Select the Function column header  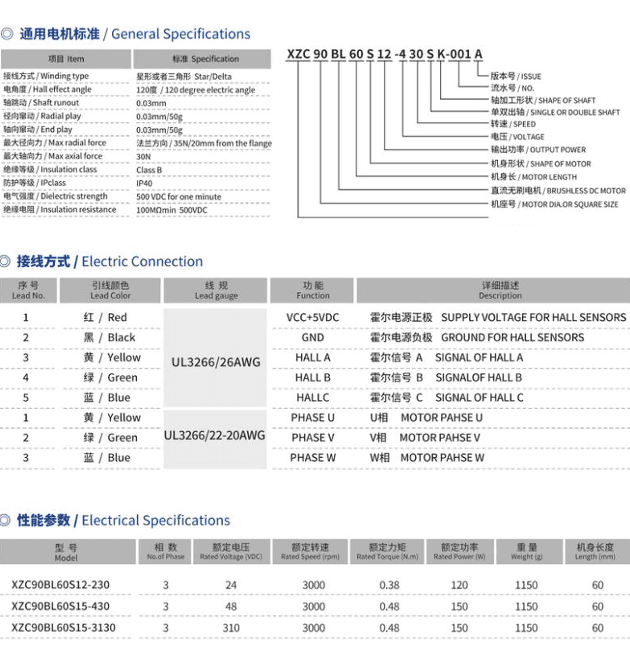click(x=312, y=290)
